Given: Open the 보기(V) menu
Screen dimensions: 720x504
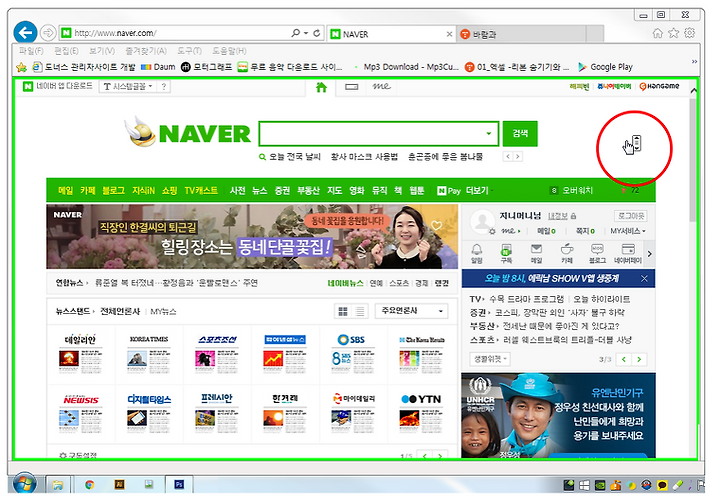Looking at the screenshot, I should tap(102, 51).
